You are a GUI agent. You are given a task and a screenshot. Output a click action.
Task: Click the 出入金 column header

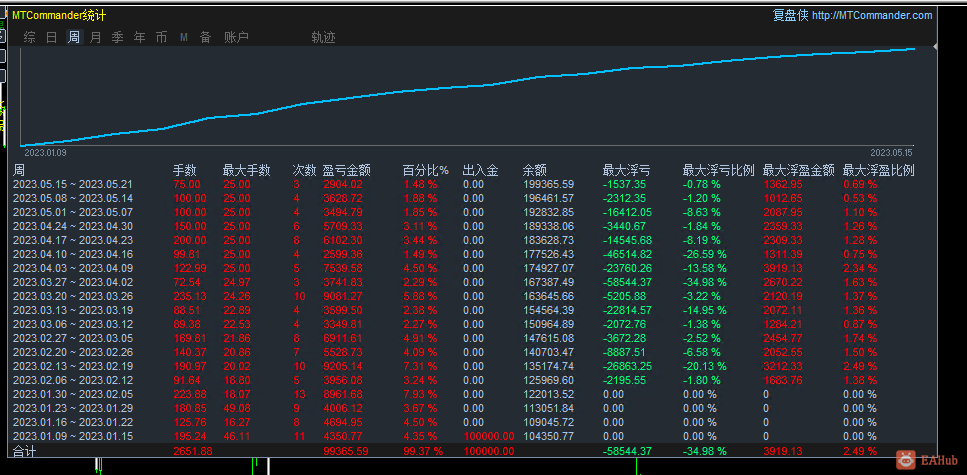(x=480, y=170)
